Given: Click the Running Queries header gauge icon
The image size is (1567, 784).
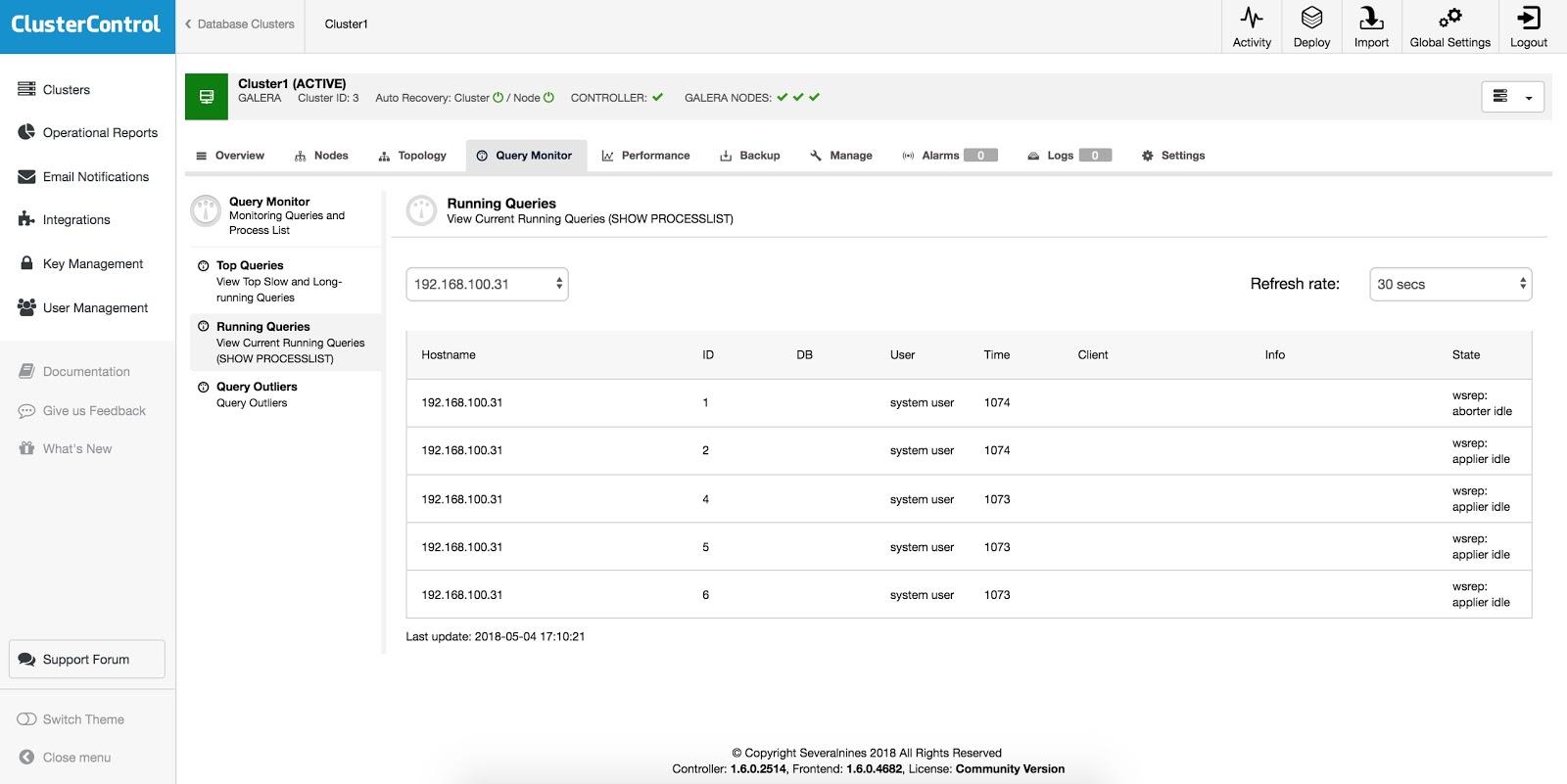Looking at the screenshot, I should 421,210.
